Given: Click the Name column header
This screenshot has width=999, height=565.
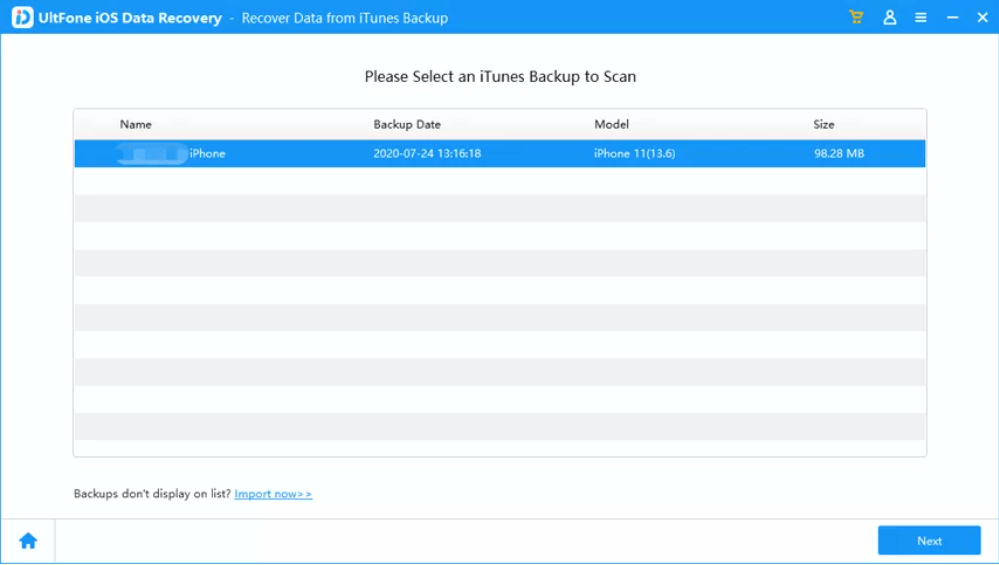Looking at the screenshot, I should click(x=136, y=124).
